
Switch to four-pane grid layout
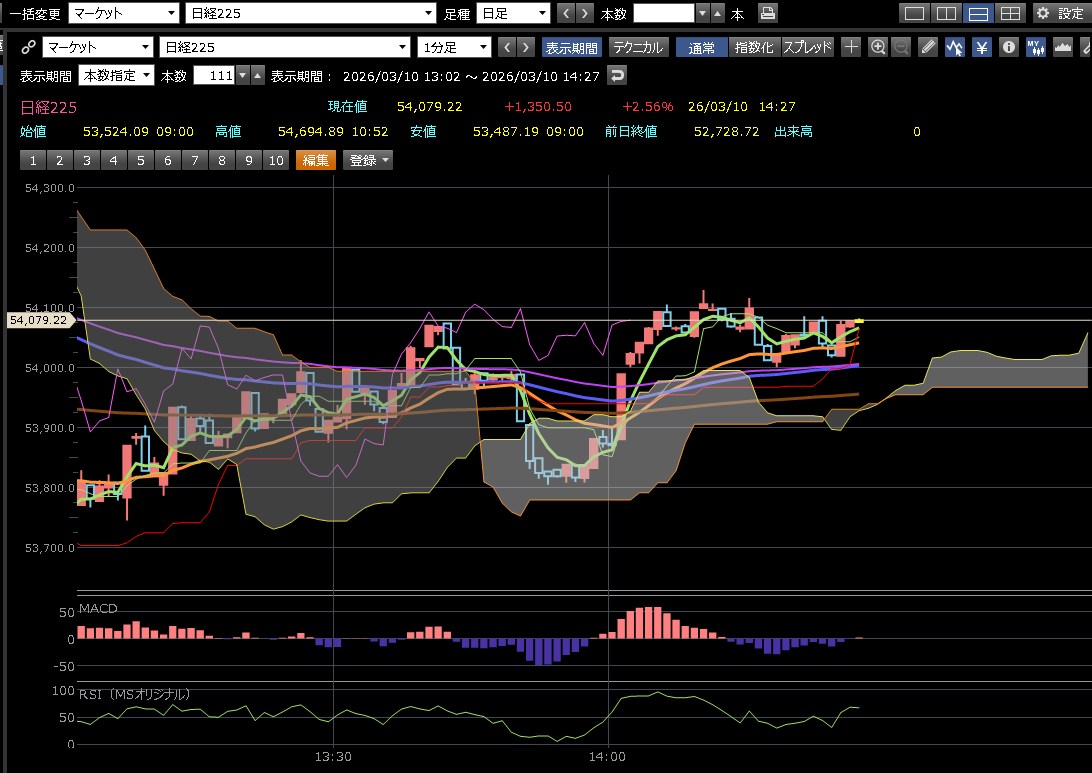point(1010,13)
